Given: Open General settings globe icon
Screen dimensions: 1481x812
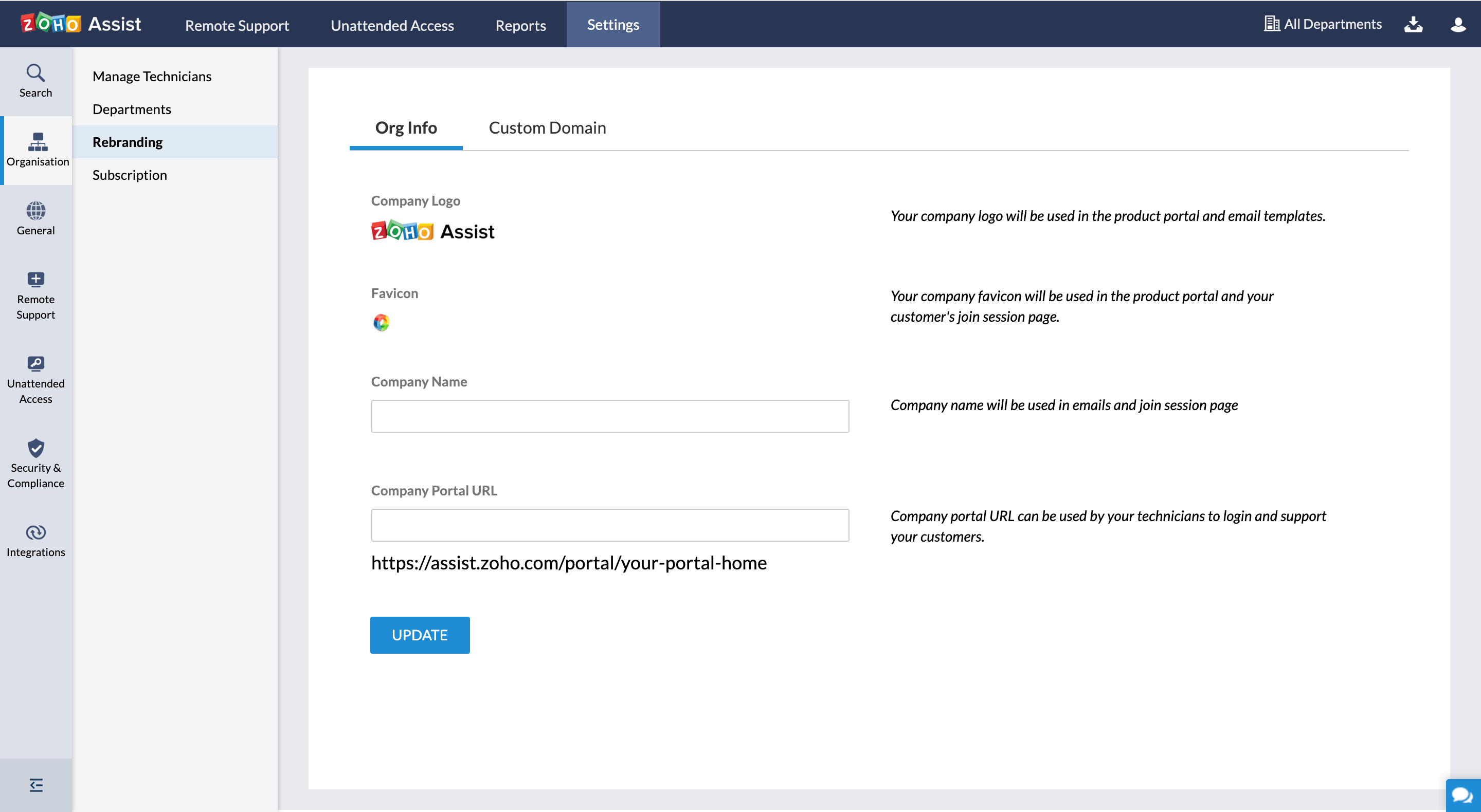Looking at the screenshot, I should click(x=35, y=211).
